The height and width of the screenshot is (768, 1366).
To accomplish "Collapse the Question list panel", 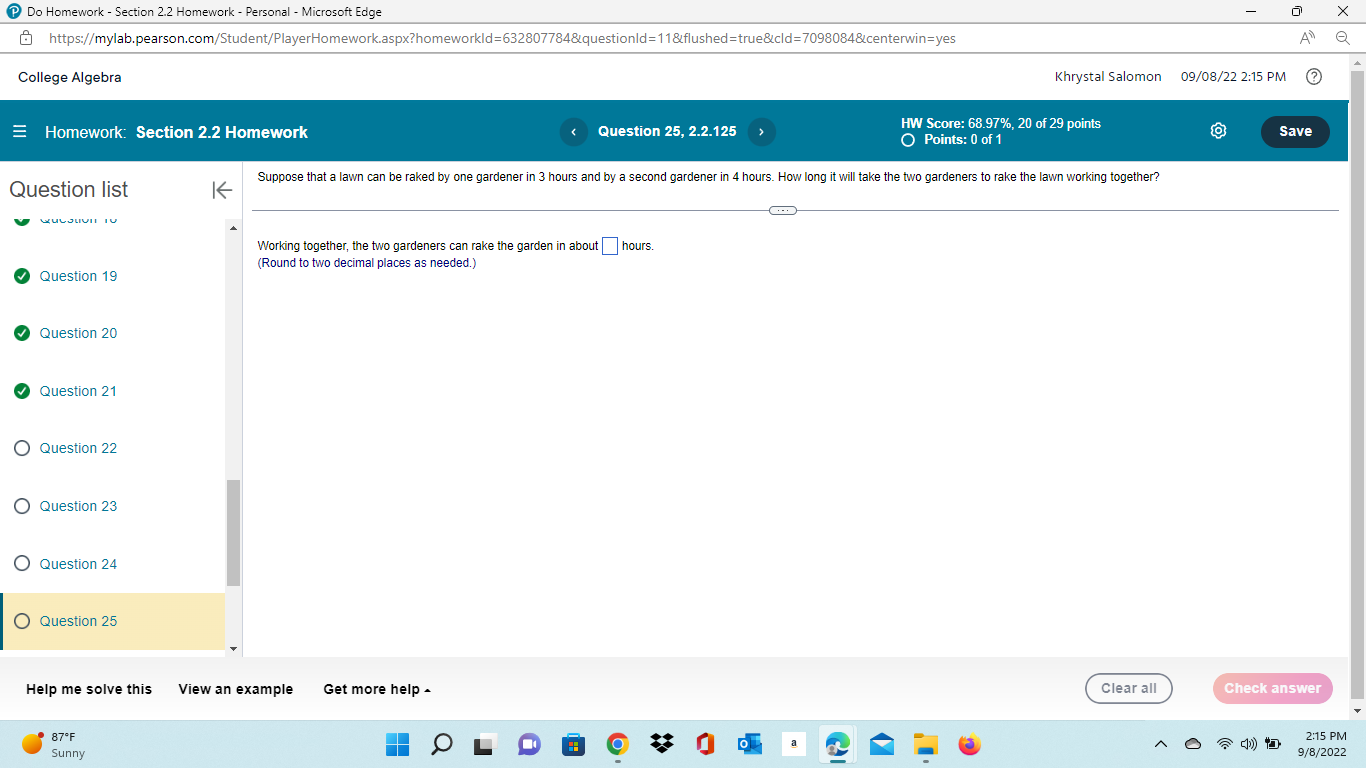I will click(x=222, y=190).
